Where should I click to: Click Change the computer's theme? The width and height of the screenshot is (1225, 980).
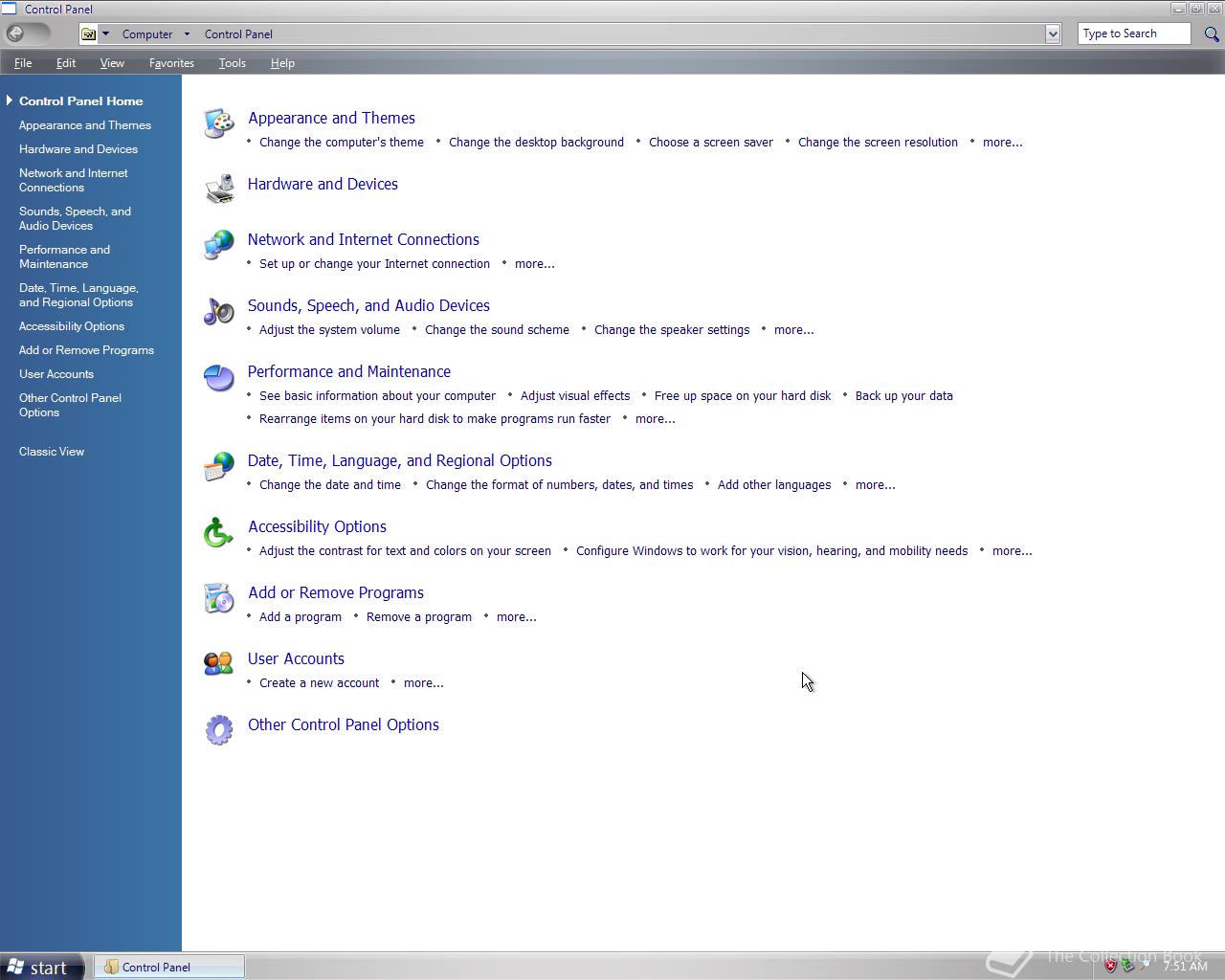(x=342, y=142)
